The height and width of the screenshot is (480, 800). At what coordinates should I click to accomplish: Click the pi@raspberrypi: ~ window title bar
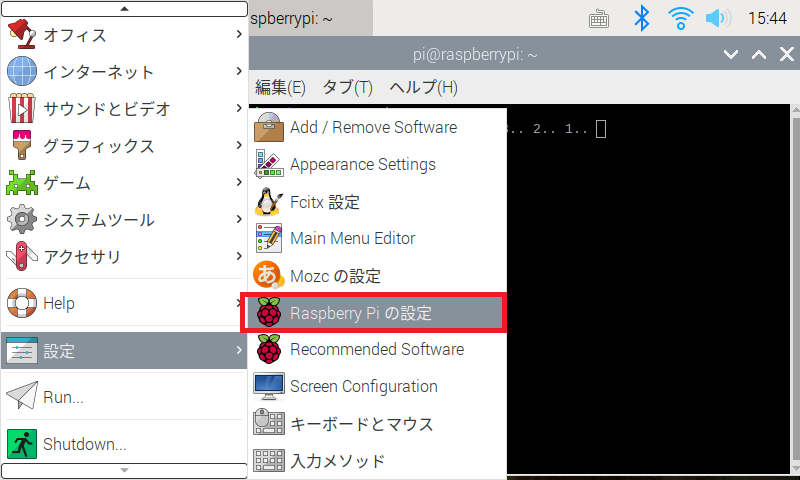coord(474,54)
